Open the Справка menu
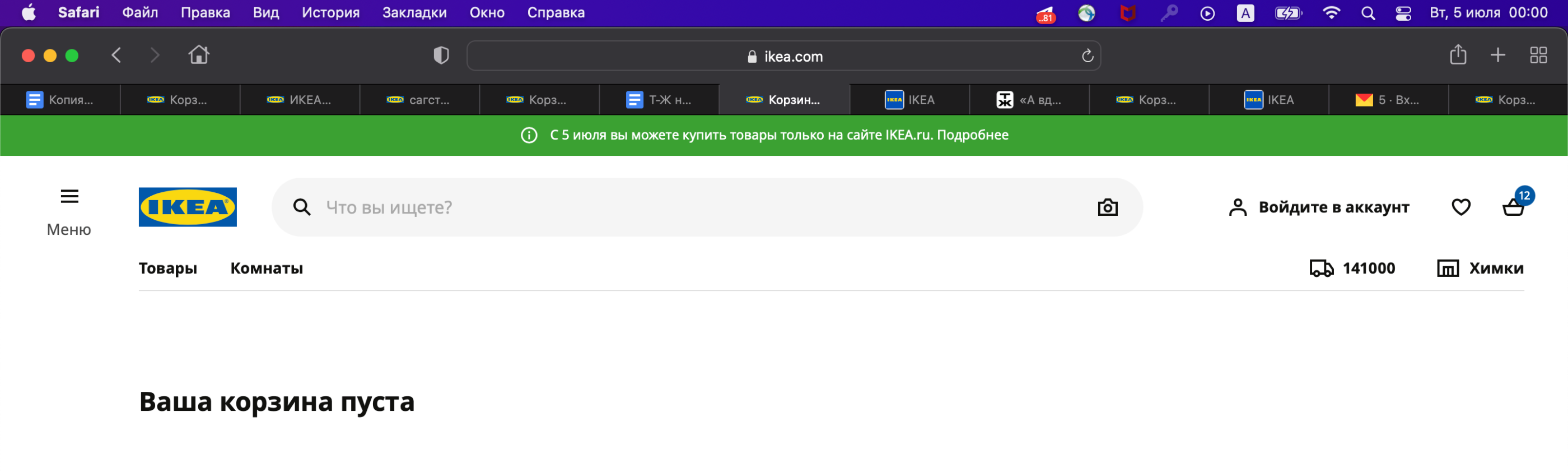Screen dimensions: 1568x472 coord(556,13)
